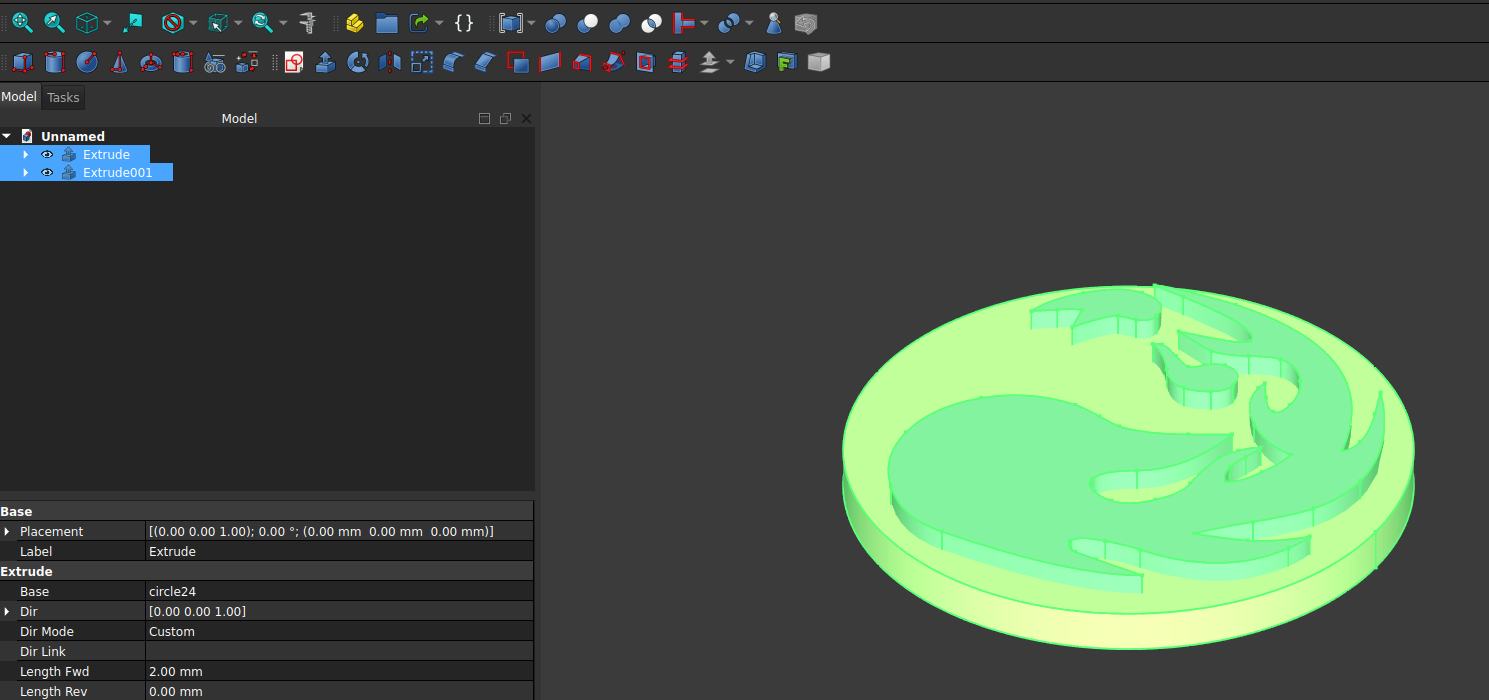Click the Check Geometry icon
The height and width of the screenshot is (700, 1489).
tap(773, 22)
